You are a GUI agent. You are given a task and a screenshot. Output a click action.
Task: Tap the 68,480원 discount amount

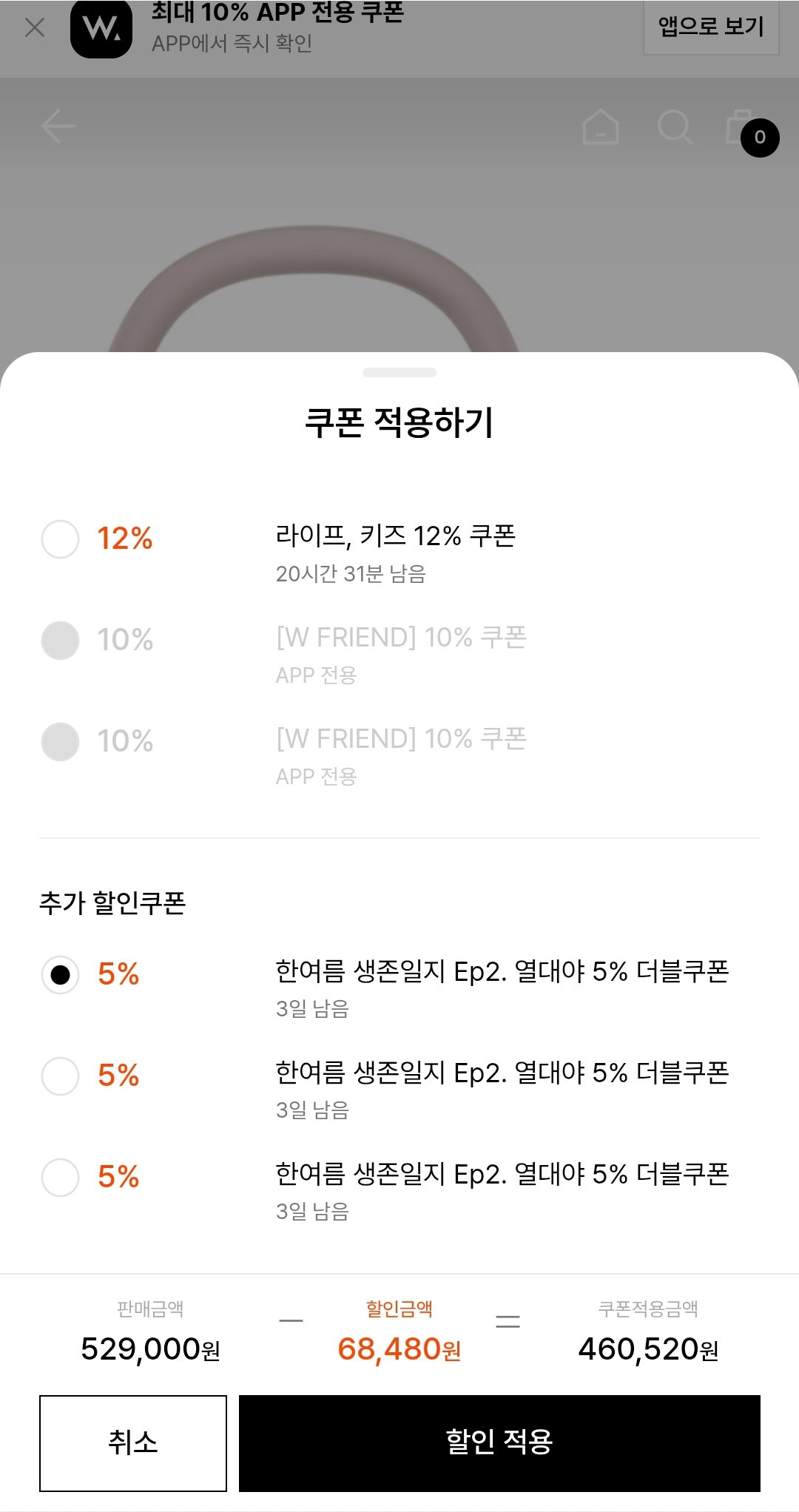[399, 1349]
